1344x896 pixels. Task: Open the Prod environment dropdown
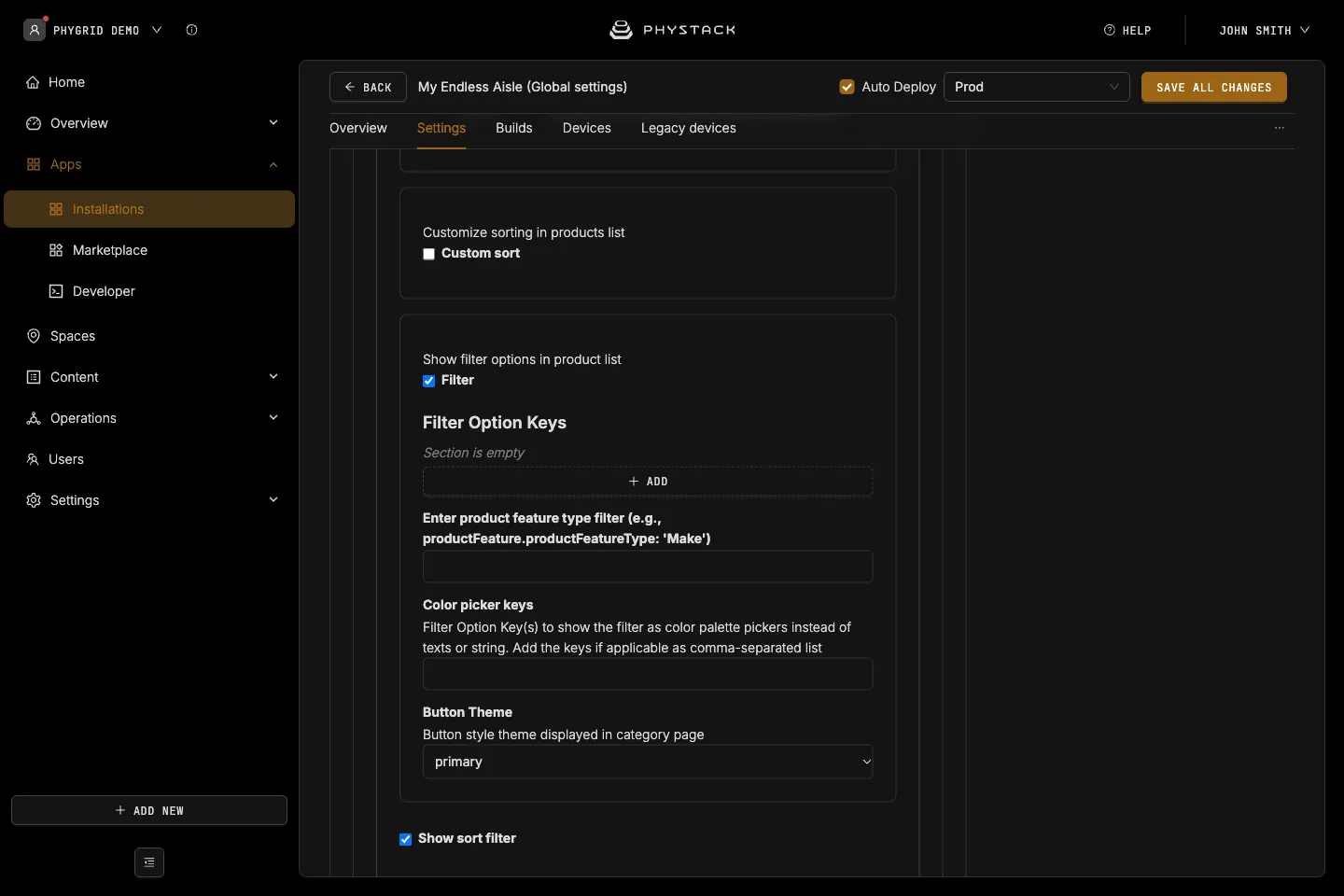[1037, 87]
